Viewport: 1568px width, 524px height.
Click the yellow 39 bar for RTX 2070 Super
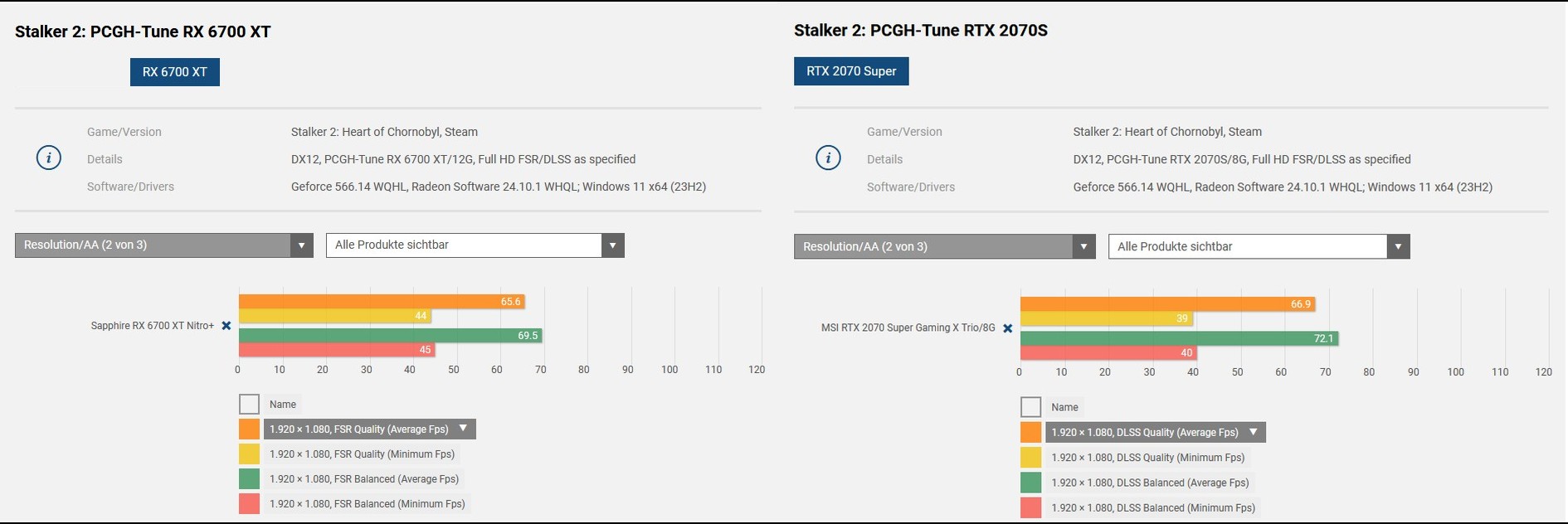[1106, 318]
